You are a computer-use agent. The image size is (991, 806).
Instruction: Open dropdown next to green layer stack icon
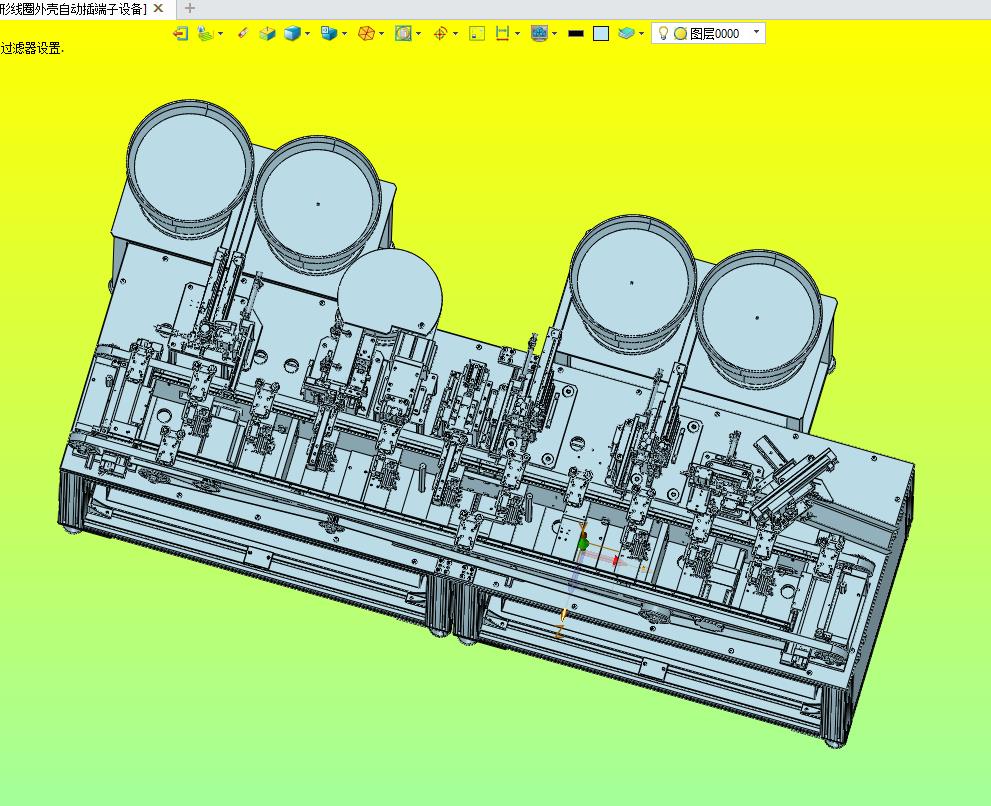point(221,33)
